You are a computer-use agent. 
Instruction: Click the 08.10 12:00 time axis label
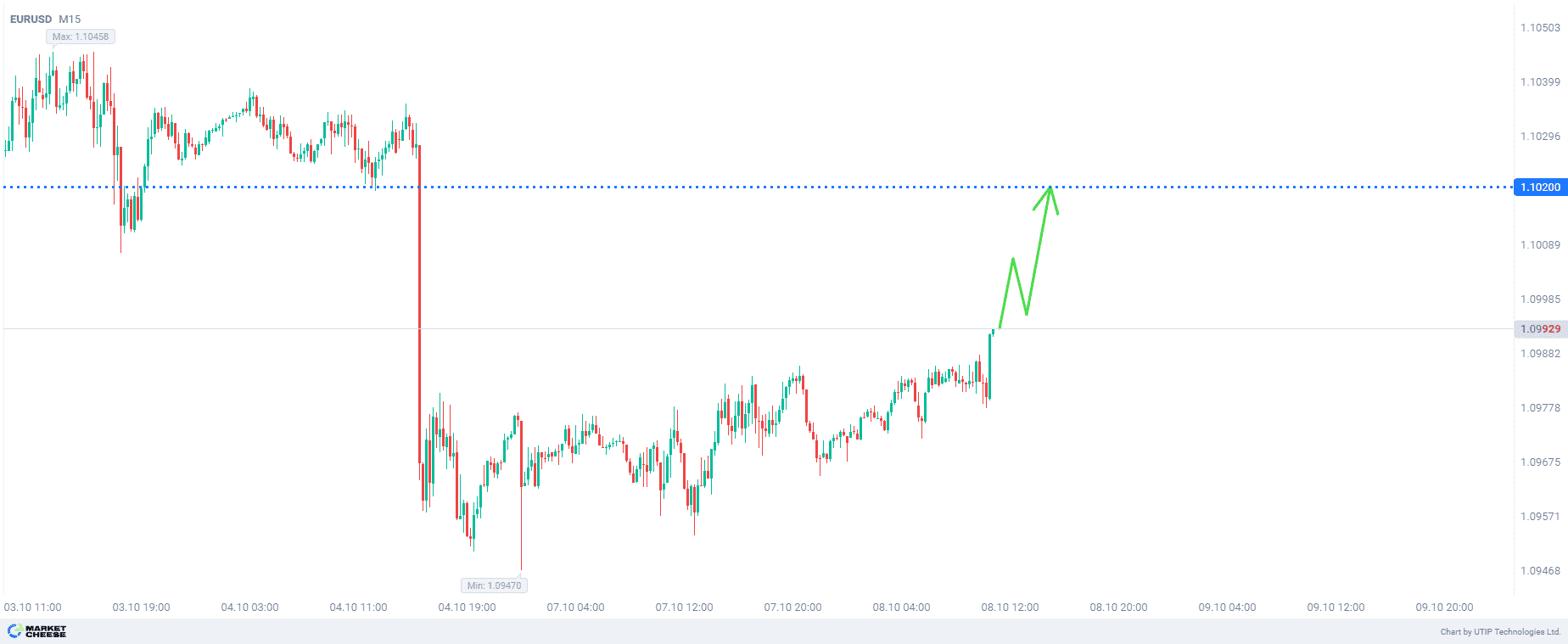coord(1010,607)
